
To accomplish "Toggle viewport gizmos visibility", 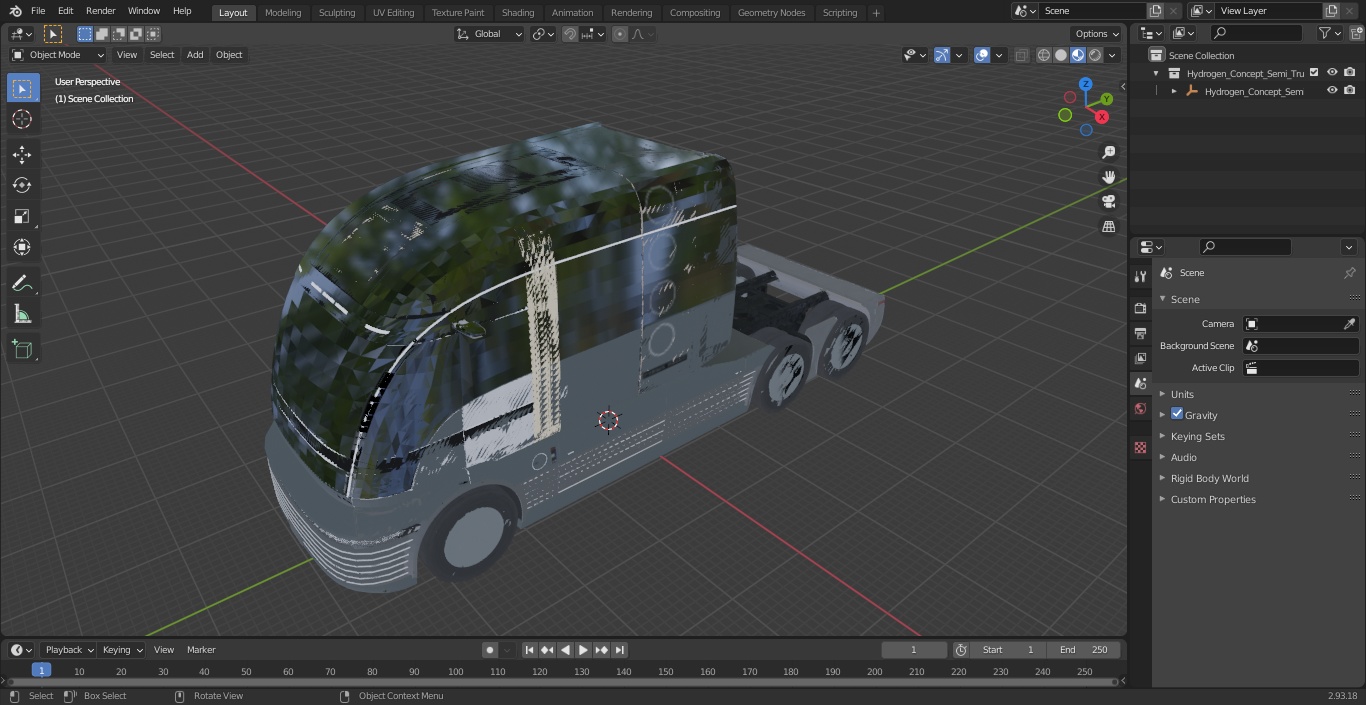I will click(x=942, y=55).
